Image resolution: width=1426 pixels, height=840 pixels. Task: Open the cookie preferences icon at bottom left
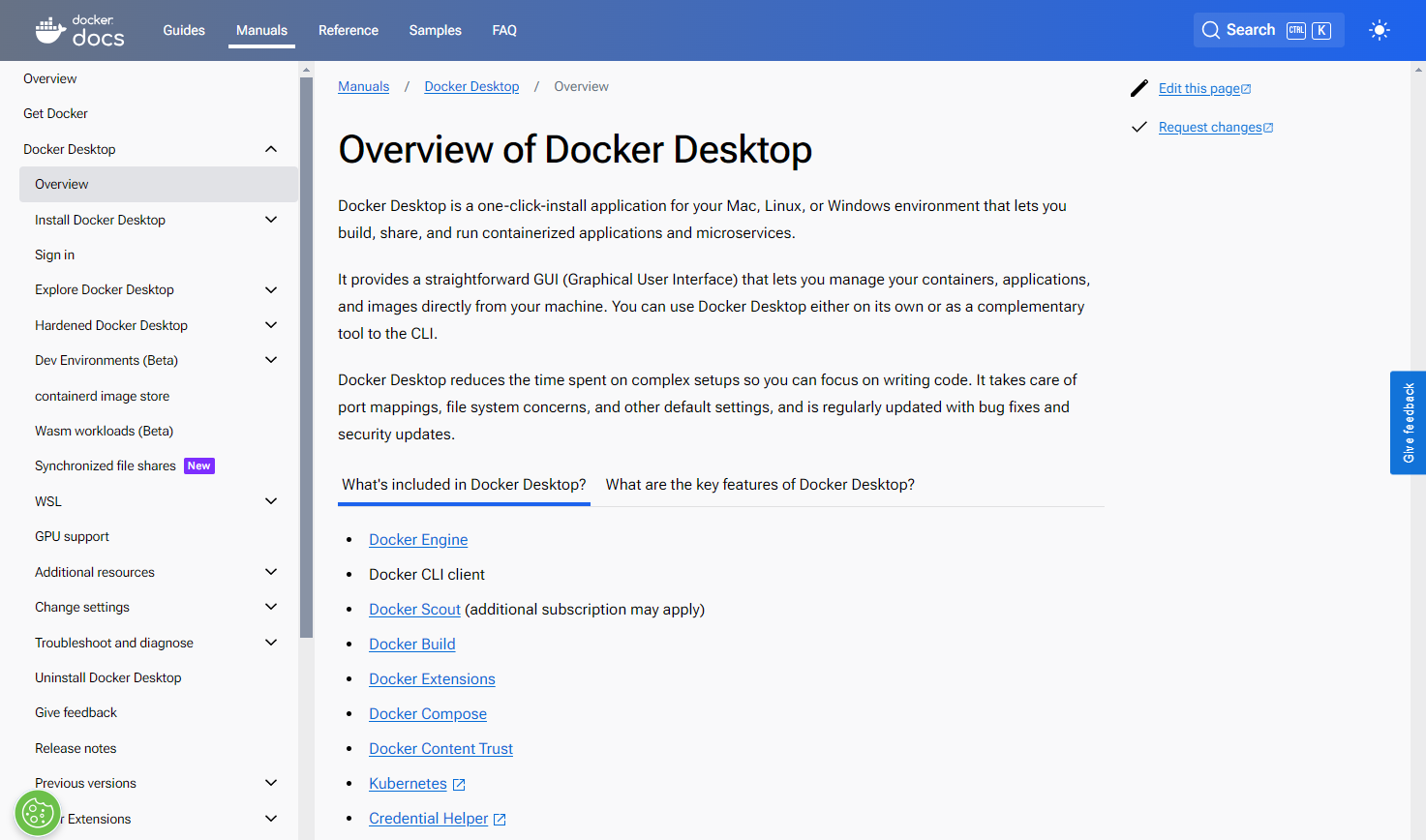pos(37,813)
